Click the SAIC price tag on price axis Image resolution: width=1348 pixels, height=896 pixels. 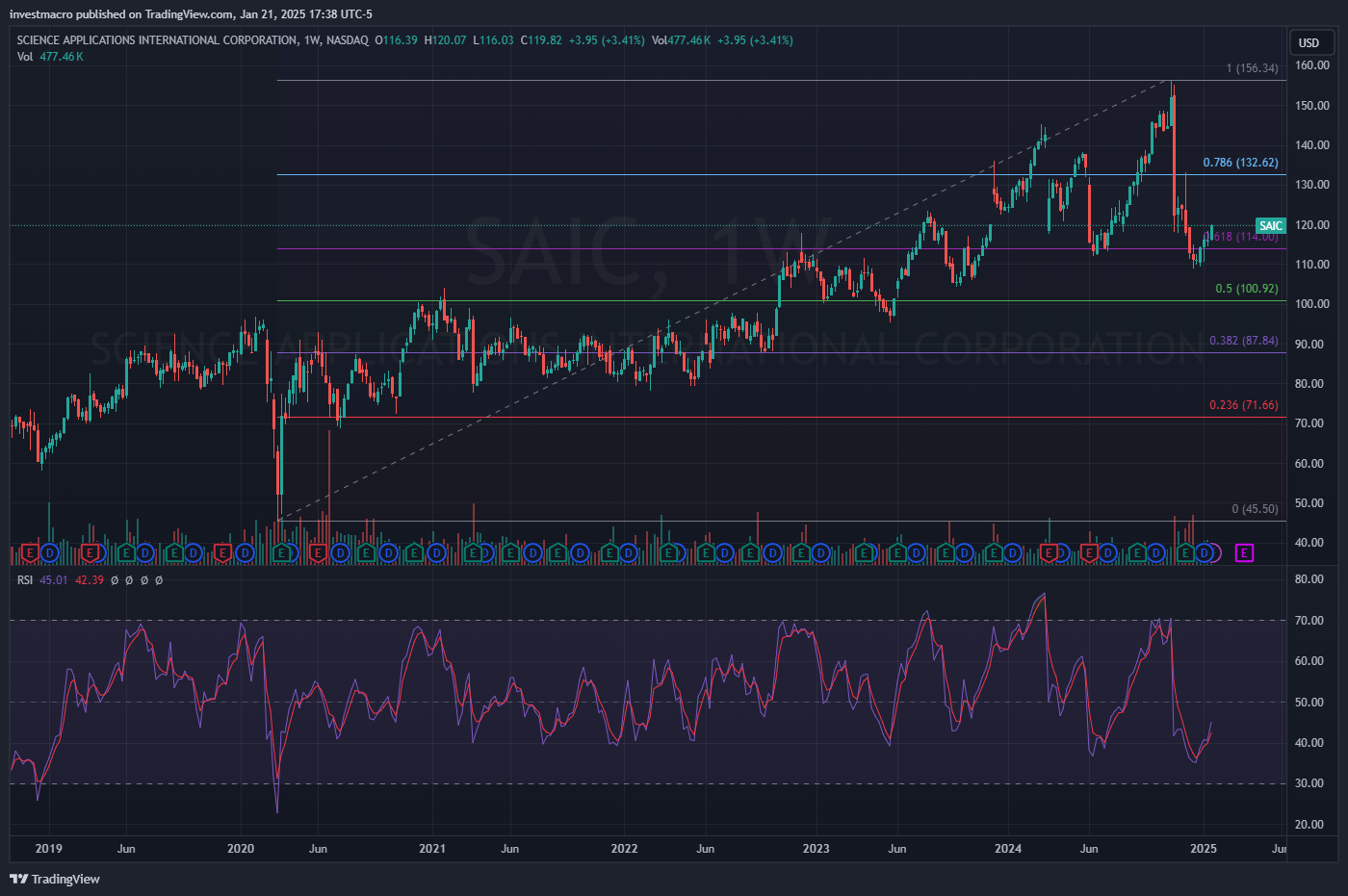click(x=1271, y=226)
